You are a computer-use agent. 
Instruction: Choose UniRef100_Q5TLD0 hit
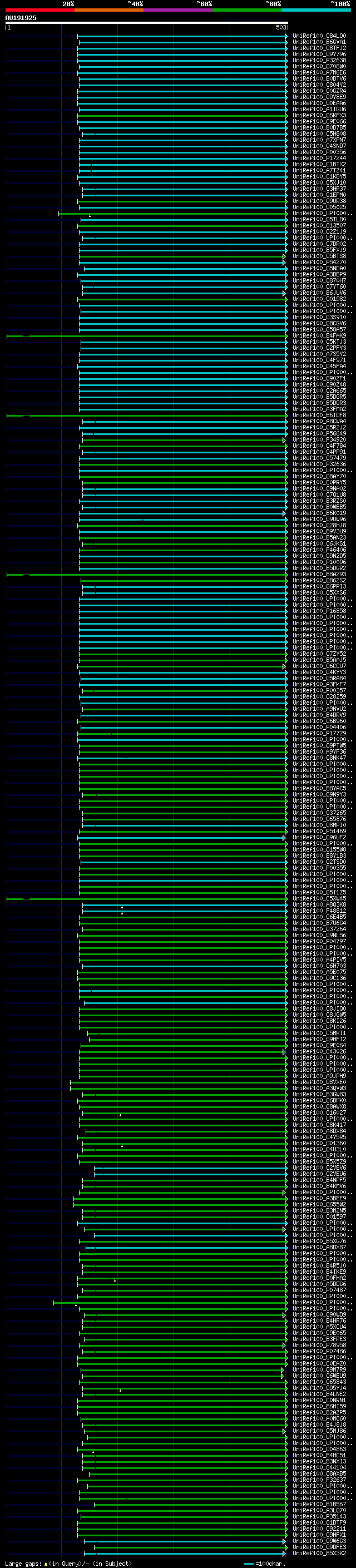click(x=319, y=219)
